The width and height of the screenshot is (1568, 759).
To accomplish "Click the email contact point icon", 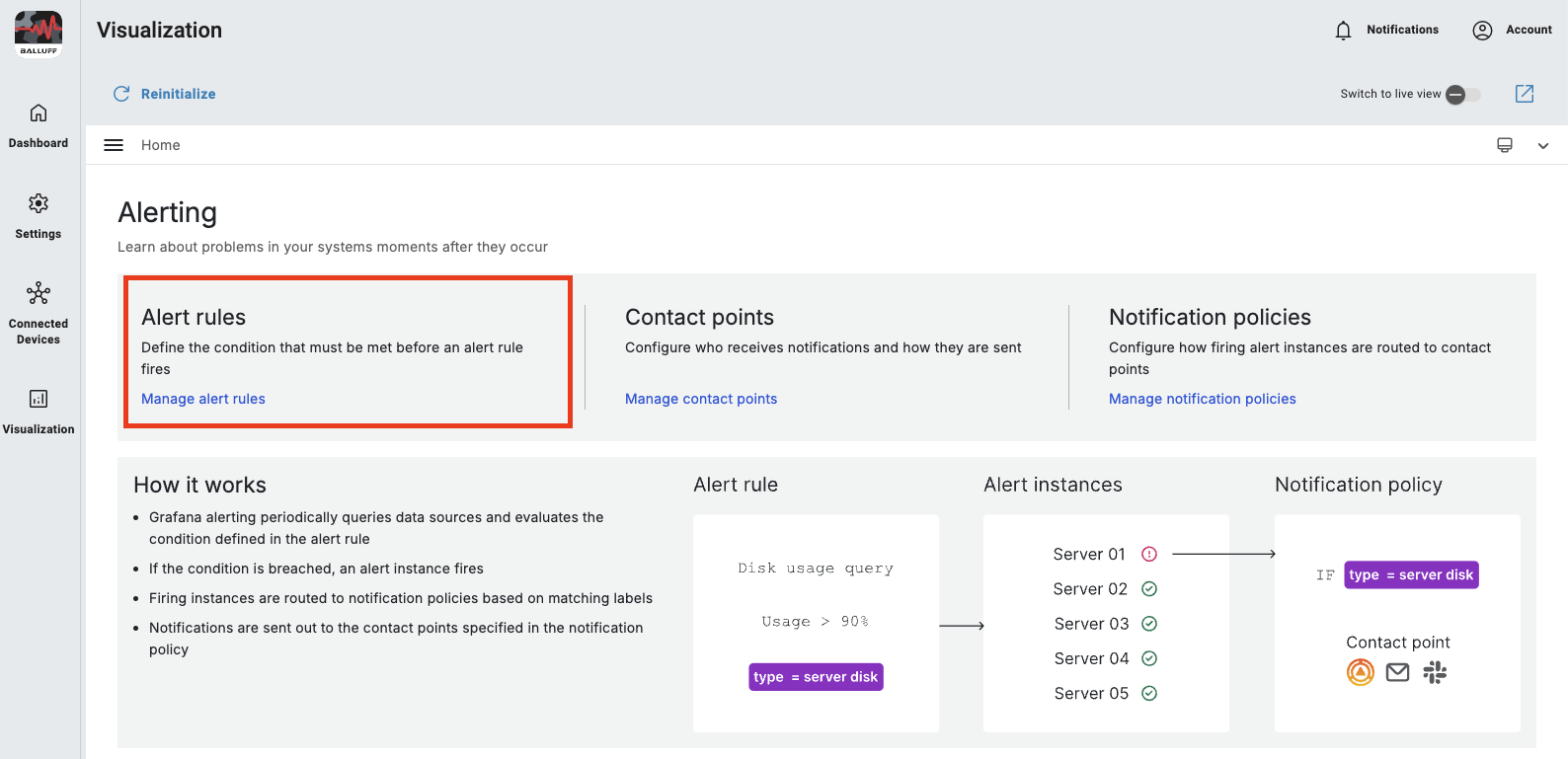I will (1397, 673).
